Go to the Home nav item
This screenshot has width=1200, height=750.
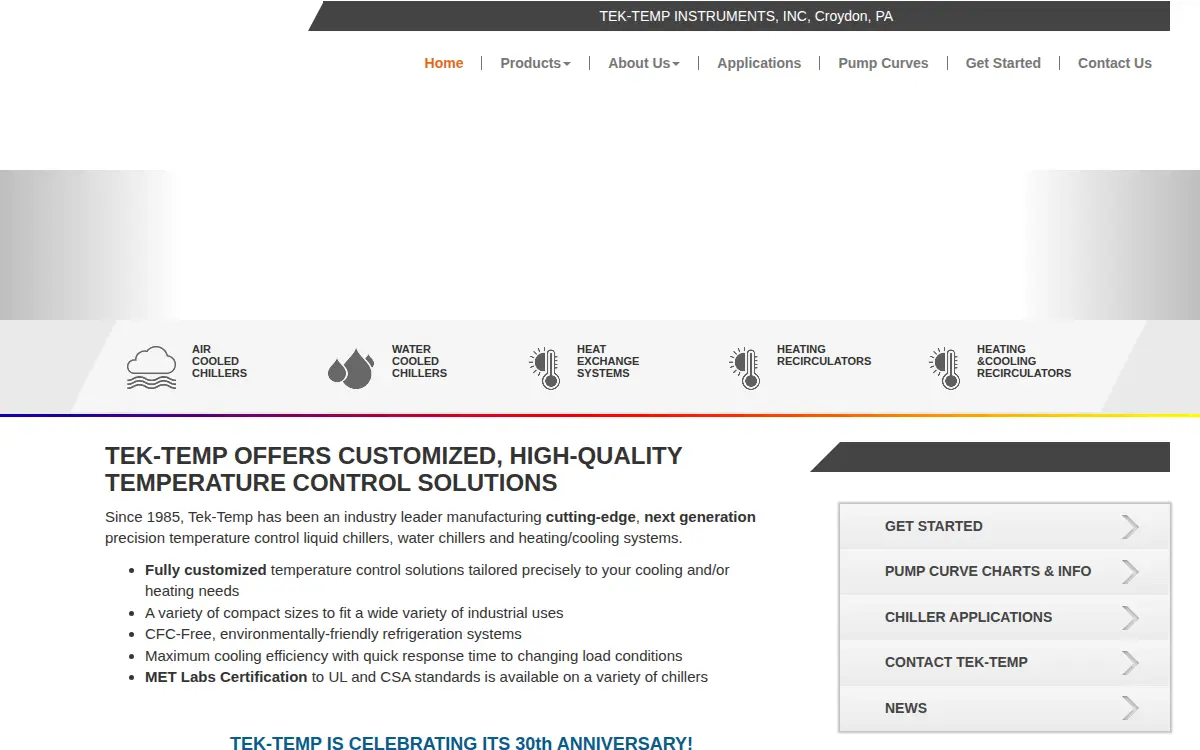pyautogui.click(x=444, y=63)
